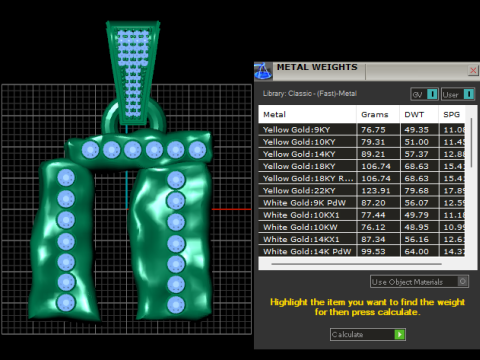Click the SPG column header

[452, 115]
